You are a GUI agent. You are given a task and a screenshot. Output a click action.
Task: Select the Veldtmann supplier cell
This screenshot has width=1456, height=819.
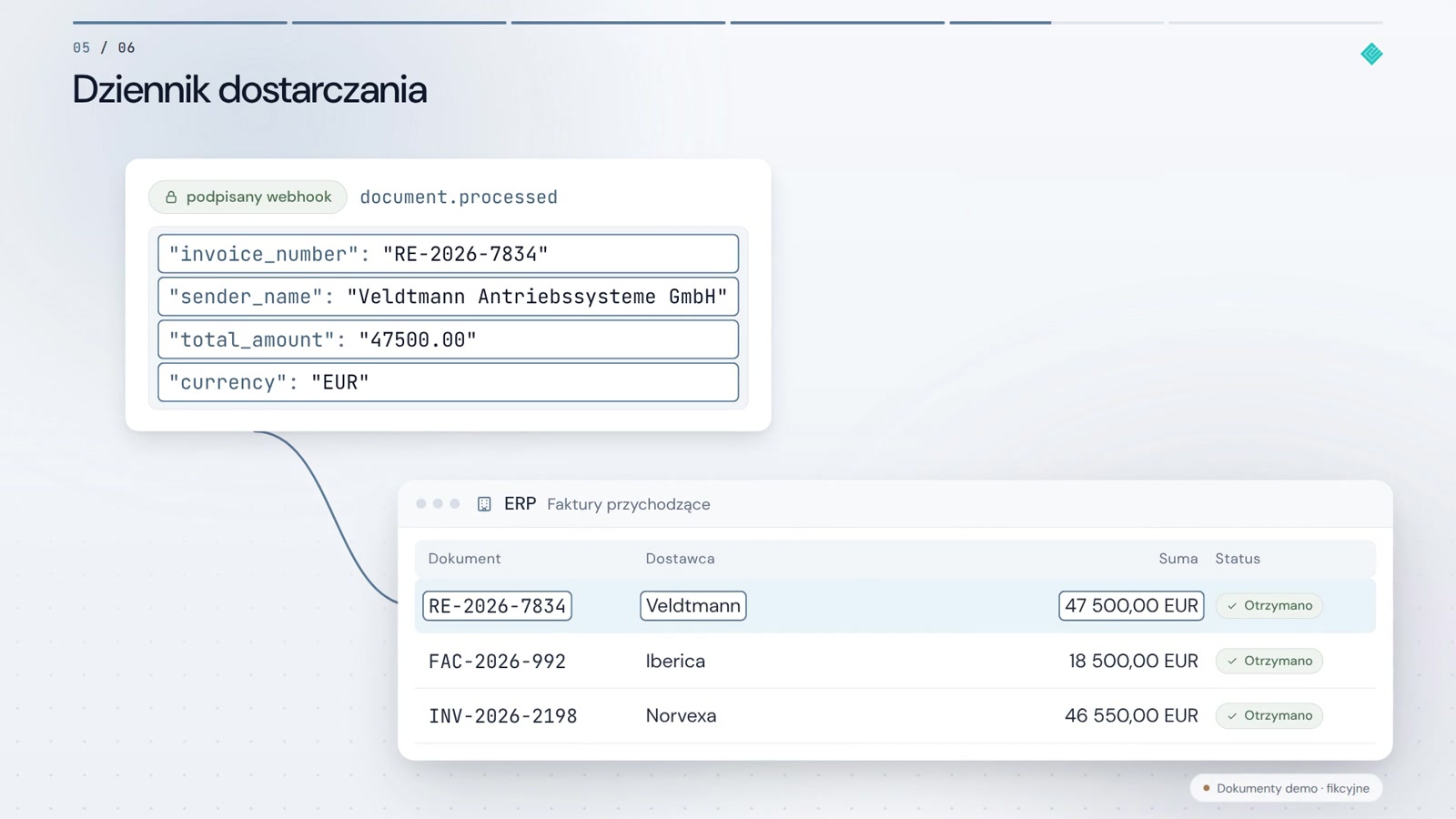[x=693, y=606]
